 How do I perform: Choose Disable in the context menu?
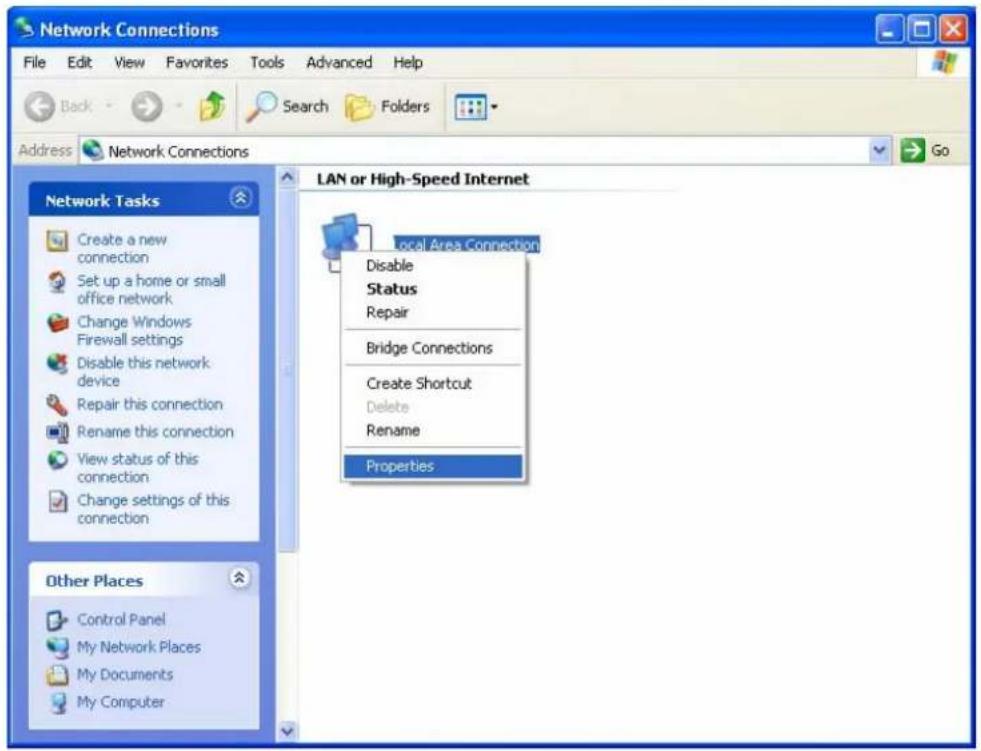tap(433, 265)
